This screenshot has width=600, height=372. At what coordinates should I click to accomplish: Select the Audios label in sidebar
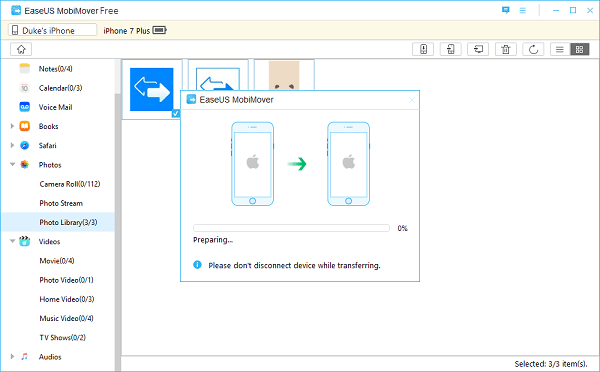click(x=50, y=357)
